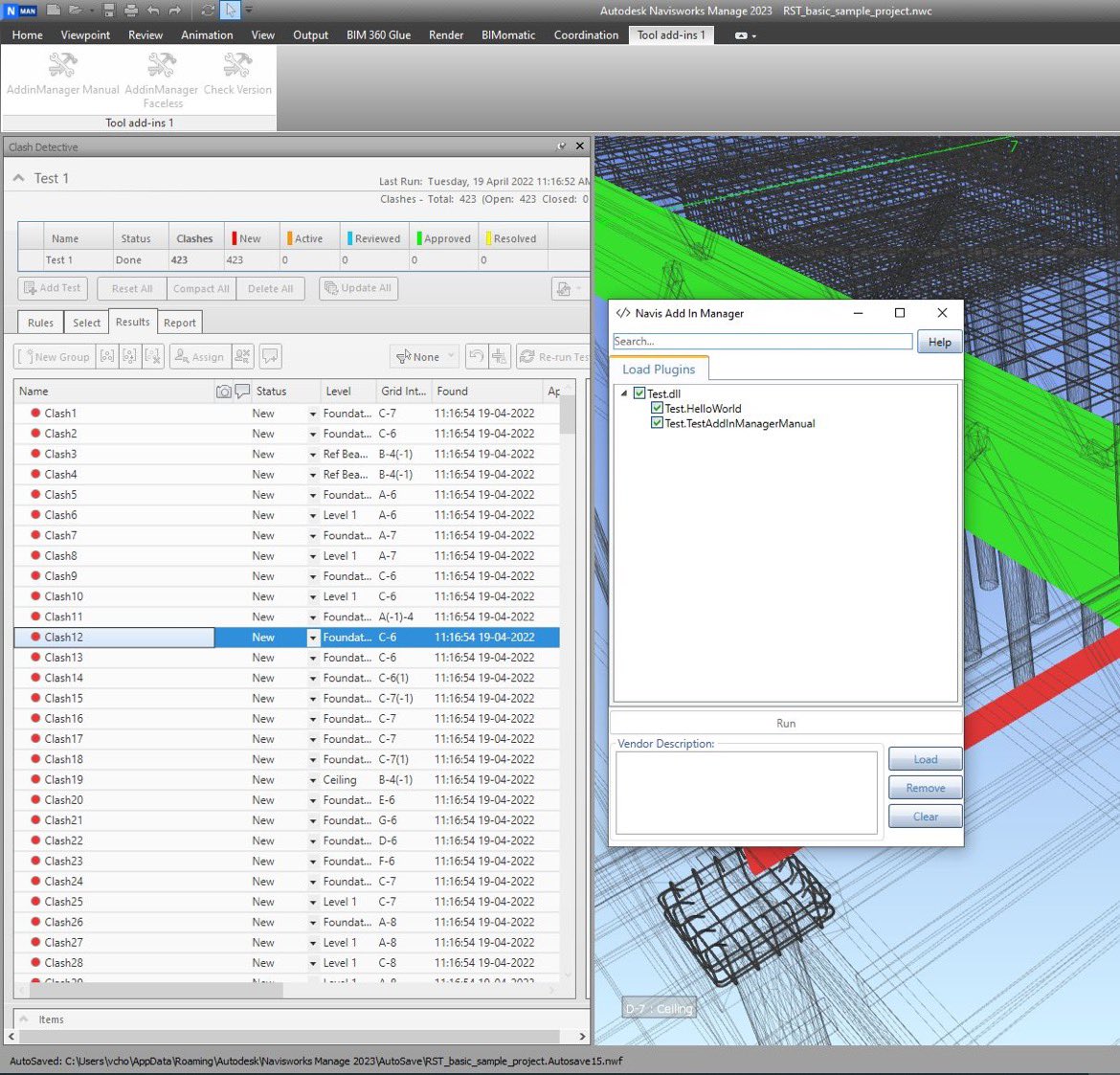The width and height of the screenshot is (1120, 1075).
Task: Collapse the Test.dll tree node
Action: (x=623, y=392)
